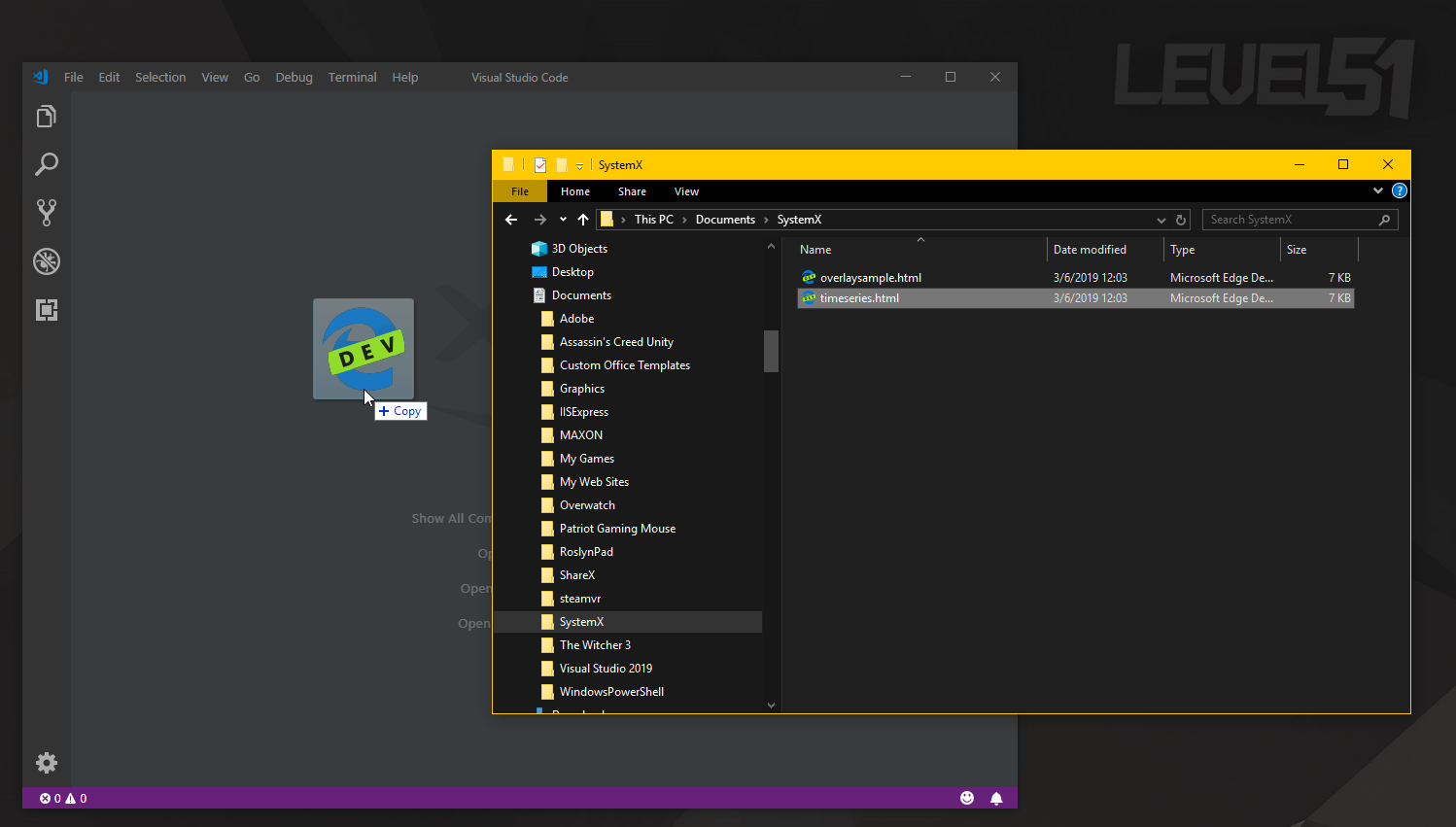Go up one folder level in File Explorer
The width and height of the screenshot is (1456, 827).
tap(583, 220)
